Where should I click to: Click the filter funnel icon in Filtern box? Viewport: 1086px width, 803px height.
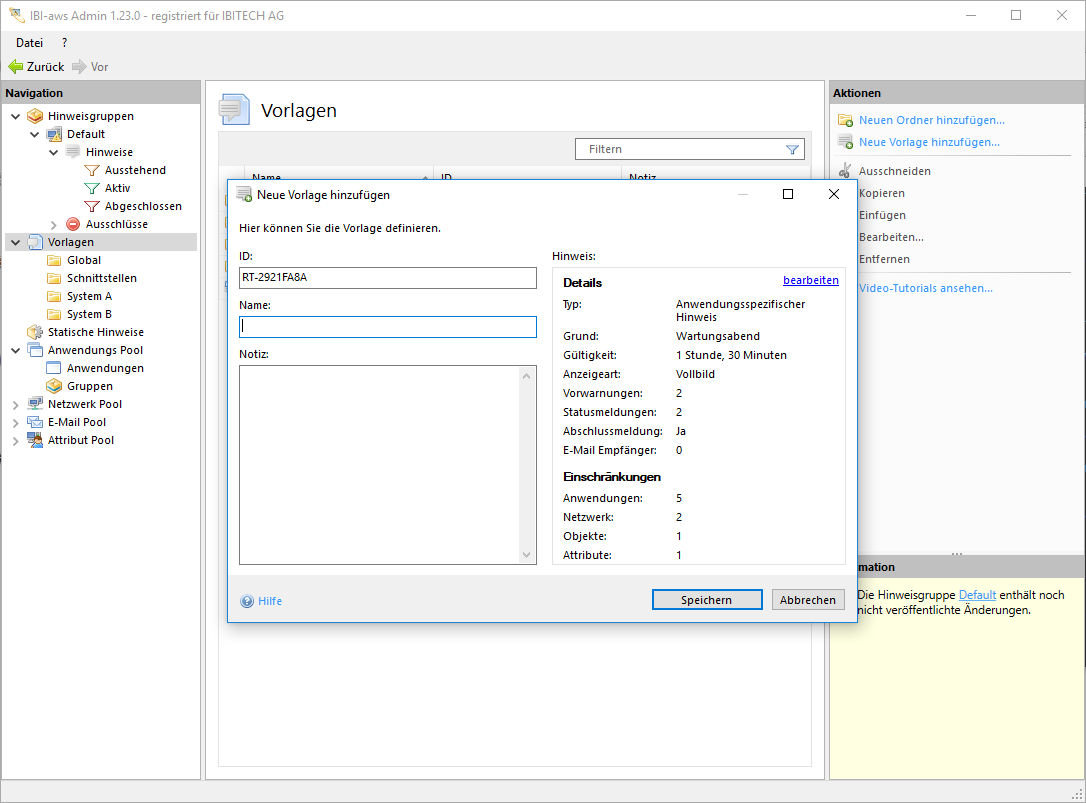792,150
